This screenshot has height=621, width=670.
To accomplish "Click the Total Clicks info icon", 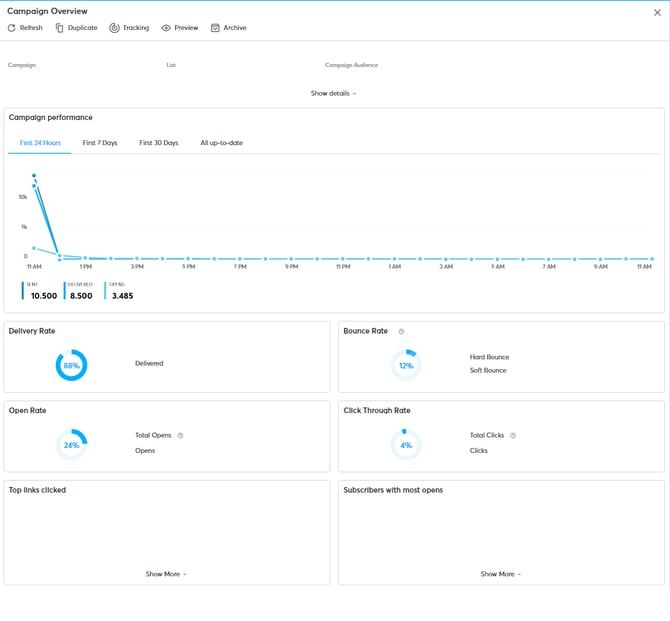I will point(513,436).
